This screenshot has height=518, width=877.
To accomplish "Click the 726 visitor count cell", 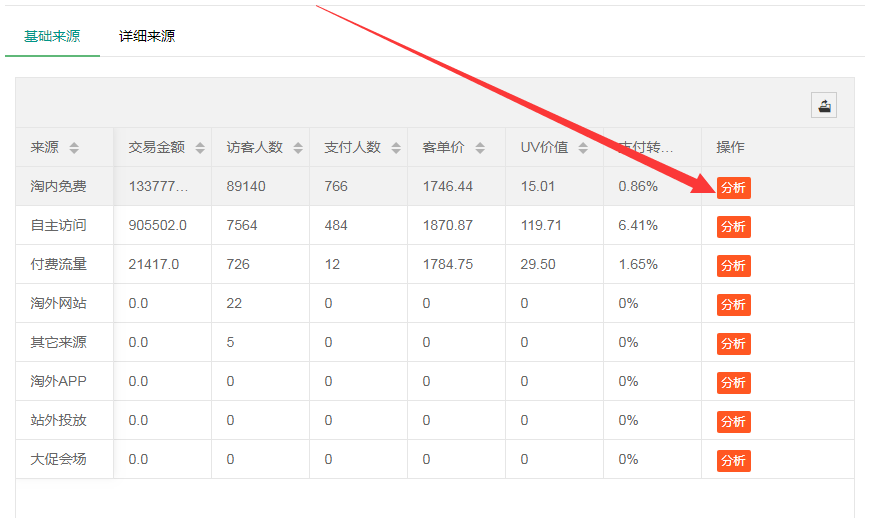I will pos(261,264).
